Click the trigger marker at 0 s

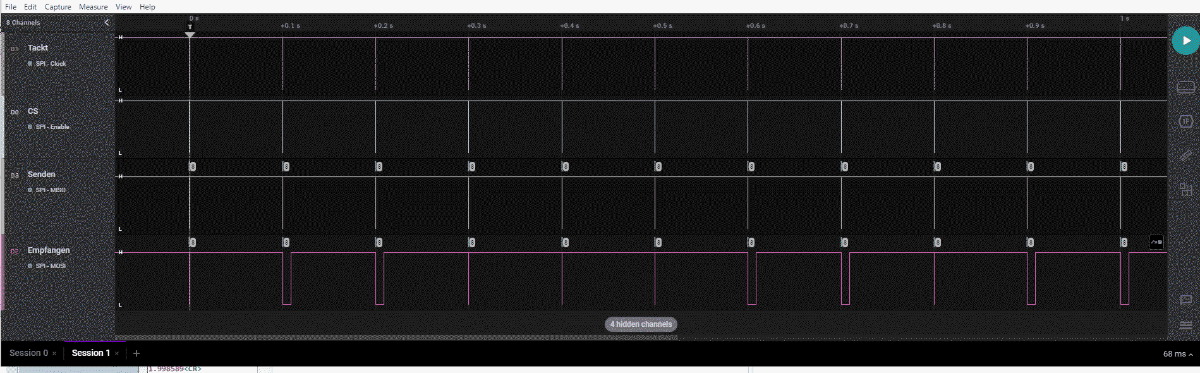point(190,34)
